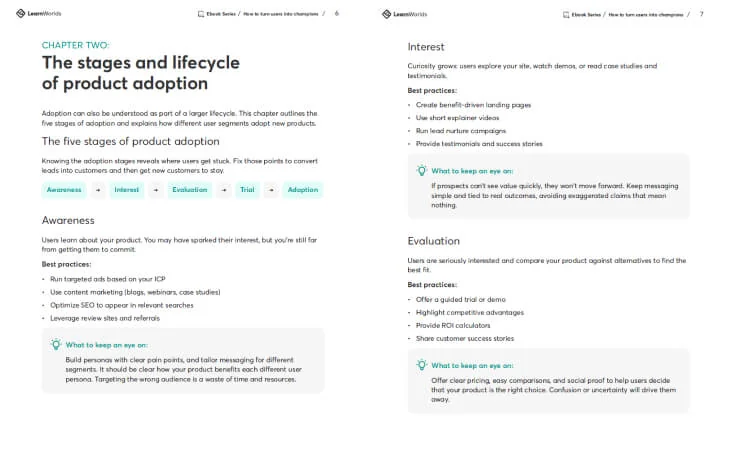Click the lightbulb icon in the Evaluation tip box
Viewport: 732px width, 474px height.
(x=422, y=366)
